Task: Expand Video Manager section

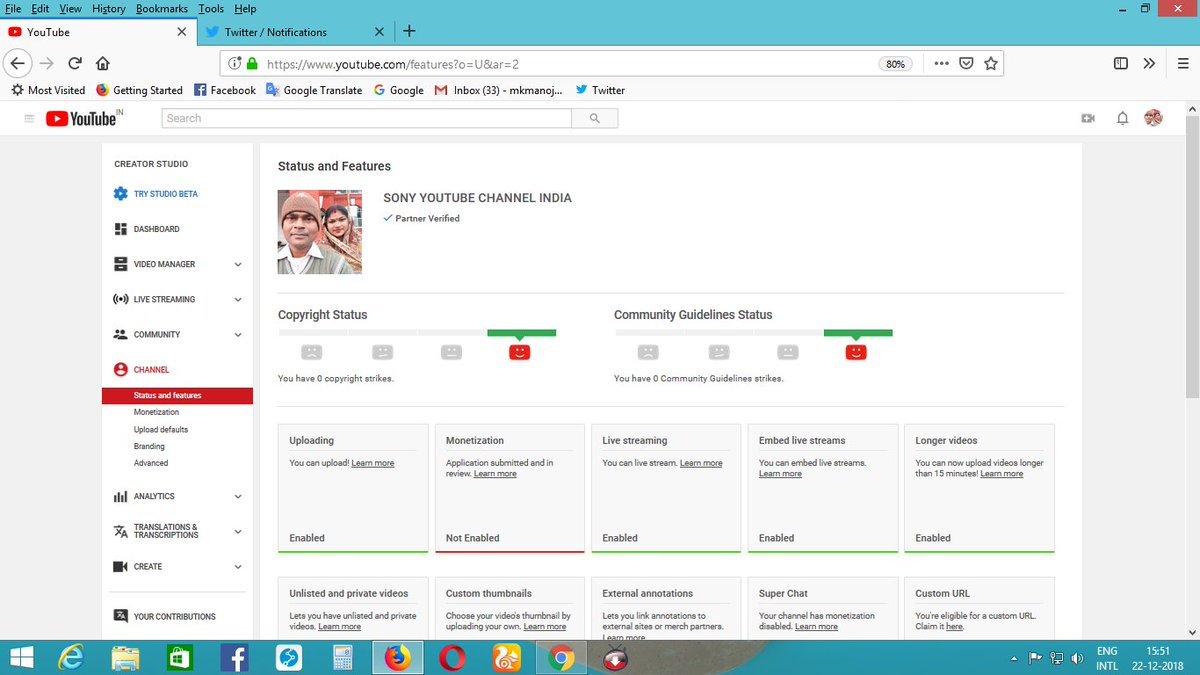Action: (x=238, y=265)
